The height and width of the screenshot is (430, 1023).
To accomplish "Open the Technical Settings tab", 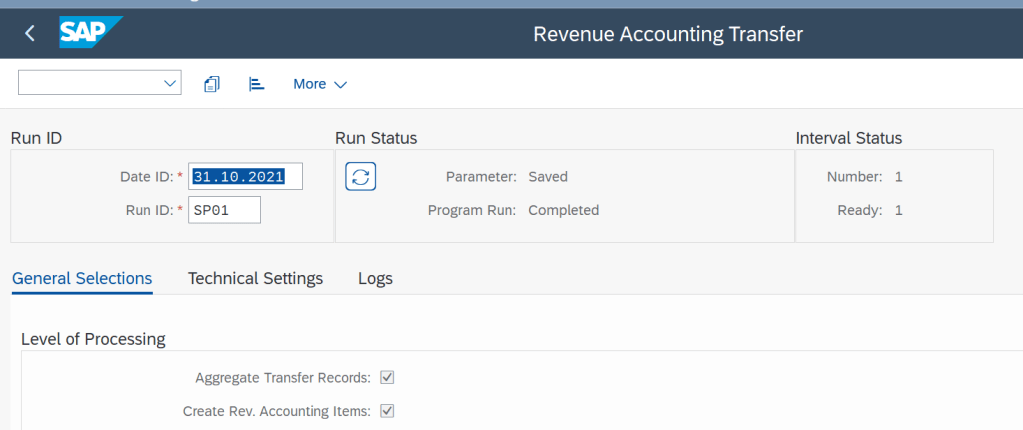I will [x=255, y=278].
